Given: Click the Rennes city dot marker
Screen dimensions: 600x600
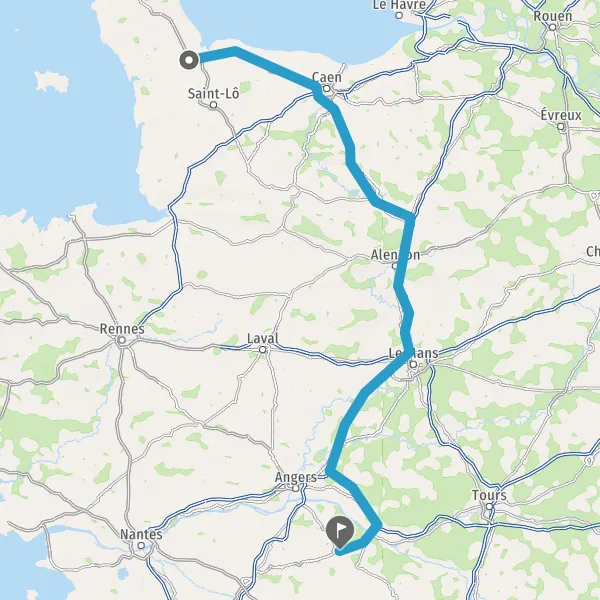Looking at the screenshot, I should tap(122, 340).
